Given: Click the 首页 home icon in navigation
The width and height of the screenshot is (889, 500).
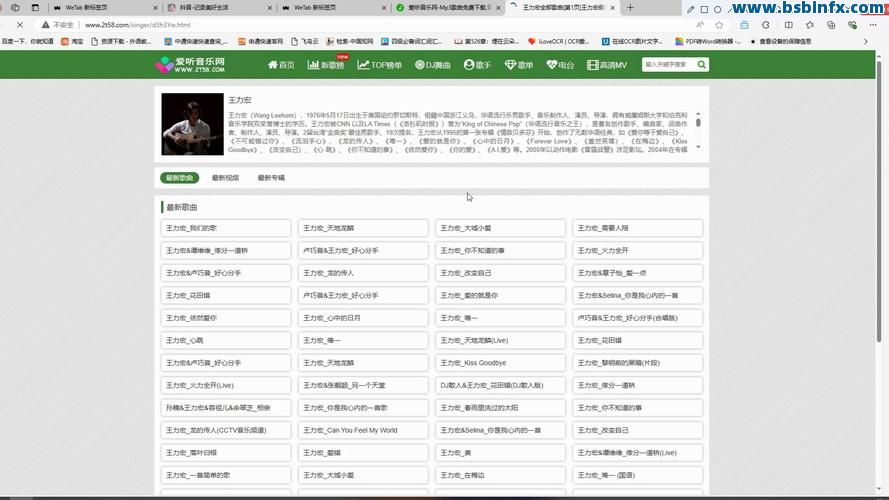Looking at the screenshot, I should tap(280, 65).
